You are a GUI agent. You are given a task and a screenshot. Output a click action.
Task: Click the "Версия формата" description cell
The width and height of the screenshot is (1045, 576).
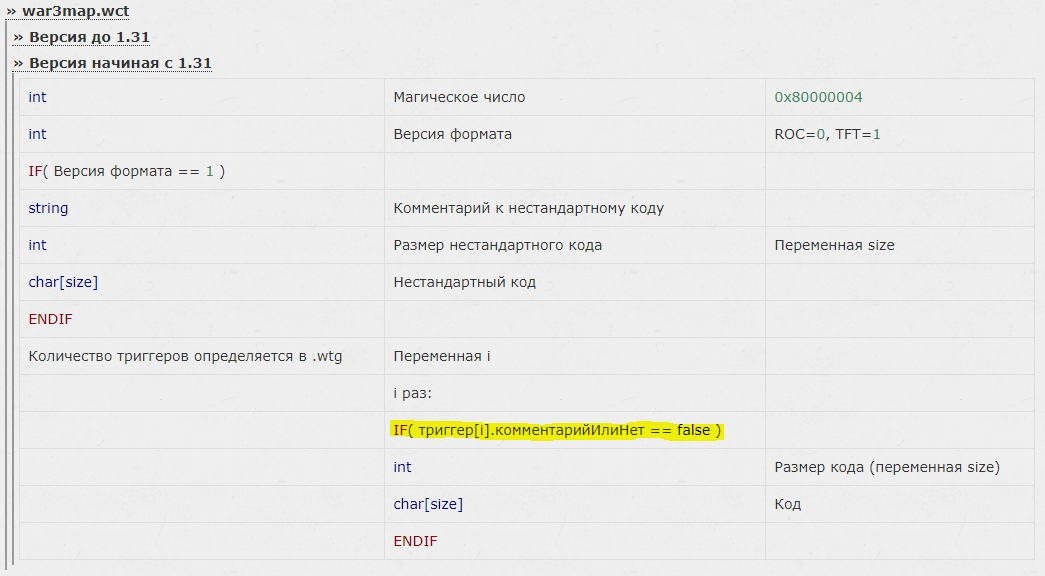coord(574,134)
